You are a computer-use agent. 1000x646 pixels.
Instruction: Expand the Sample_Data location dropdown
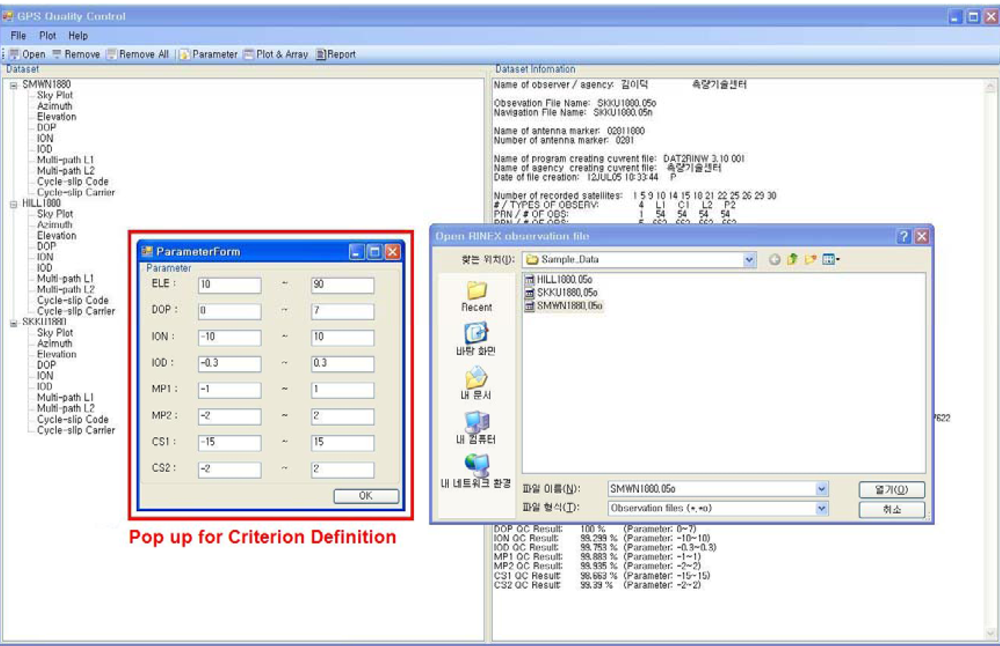(749, 260)
